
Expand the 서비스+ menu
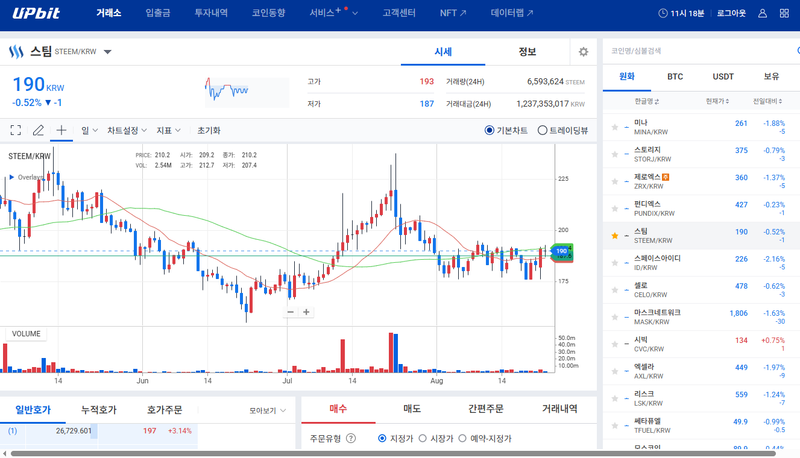334,13
